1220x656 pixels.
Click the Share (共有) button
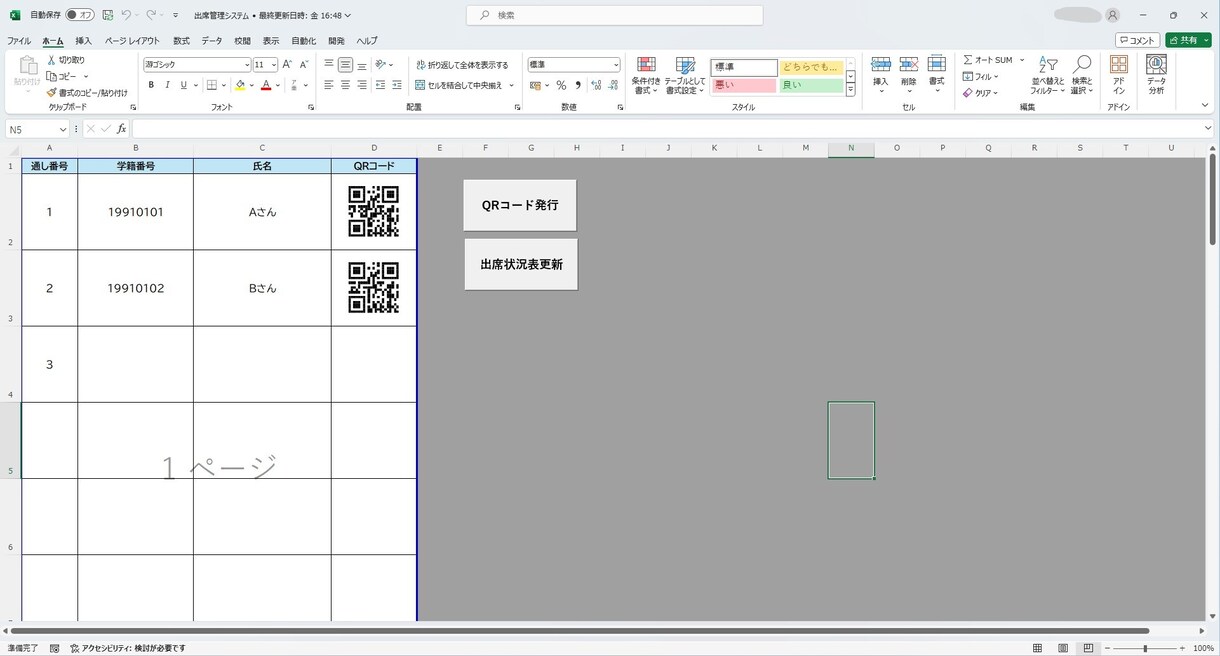[x=1188, y=40]
